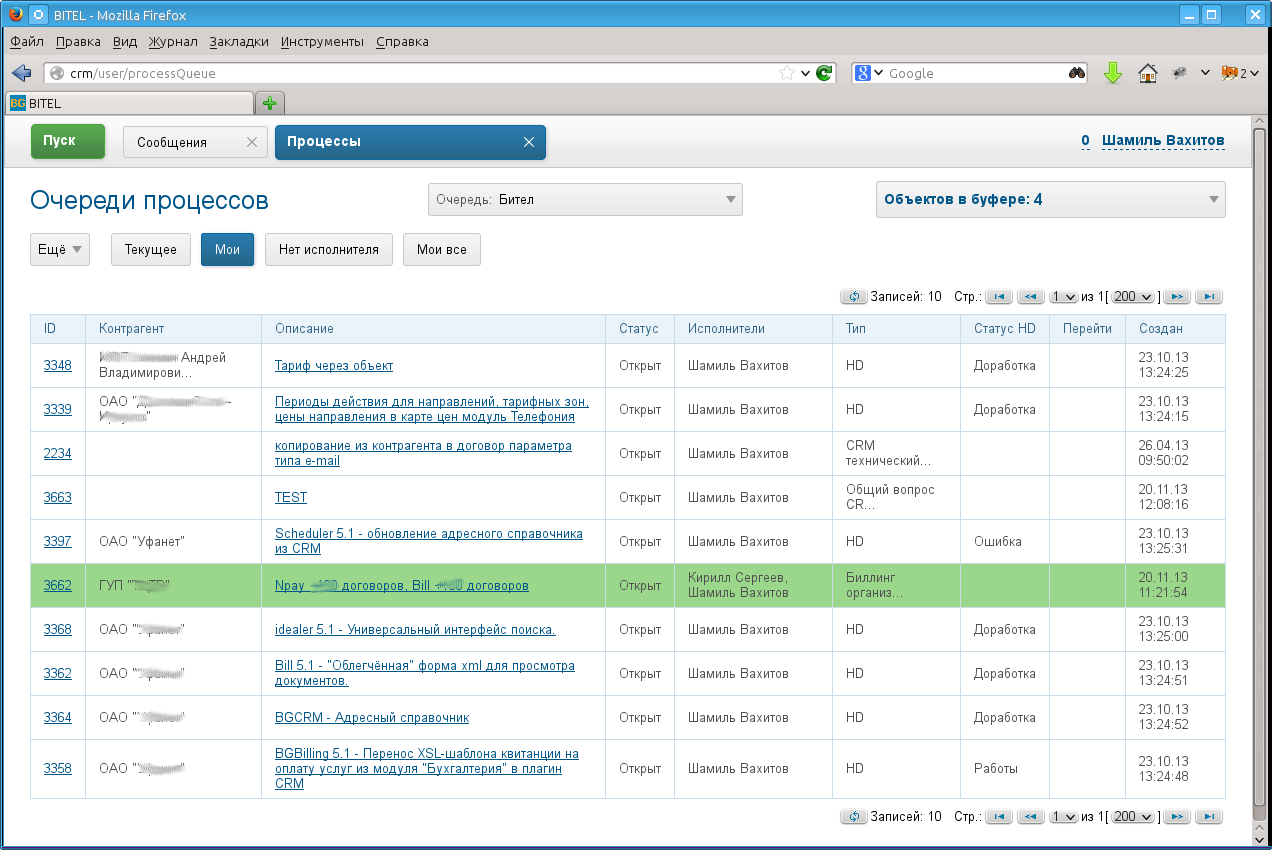The height and width of the screenshot is (850, 1272).
Task: Expand the Очередь: Бител dropdown
Action: coord(585,199)
